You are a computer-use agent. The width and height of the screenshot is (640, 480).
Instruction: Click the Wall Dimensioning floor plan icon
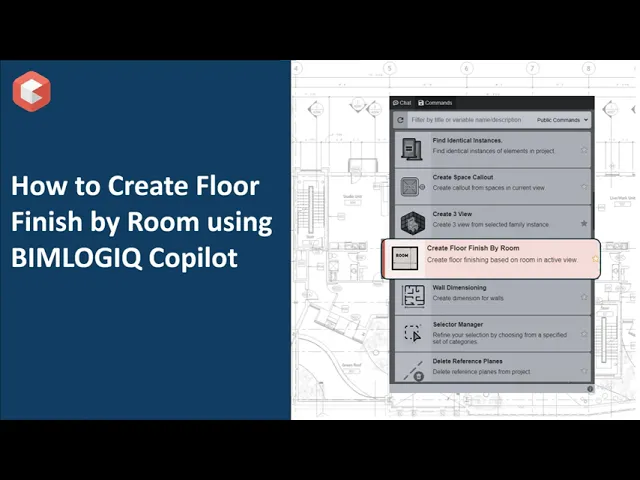[x=413, y=296]
